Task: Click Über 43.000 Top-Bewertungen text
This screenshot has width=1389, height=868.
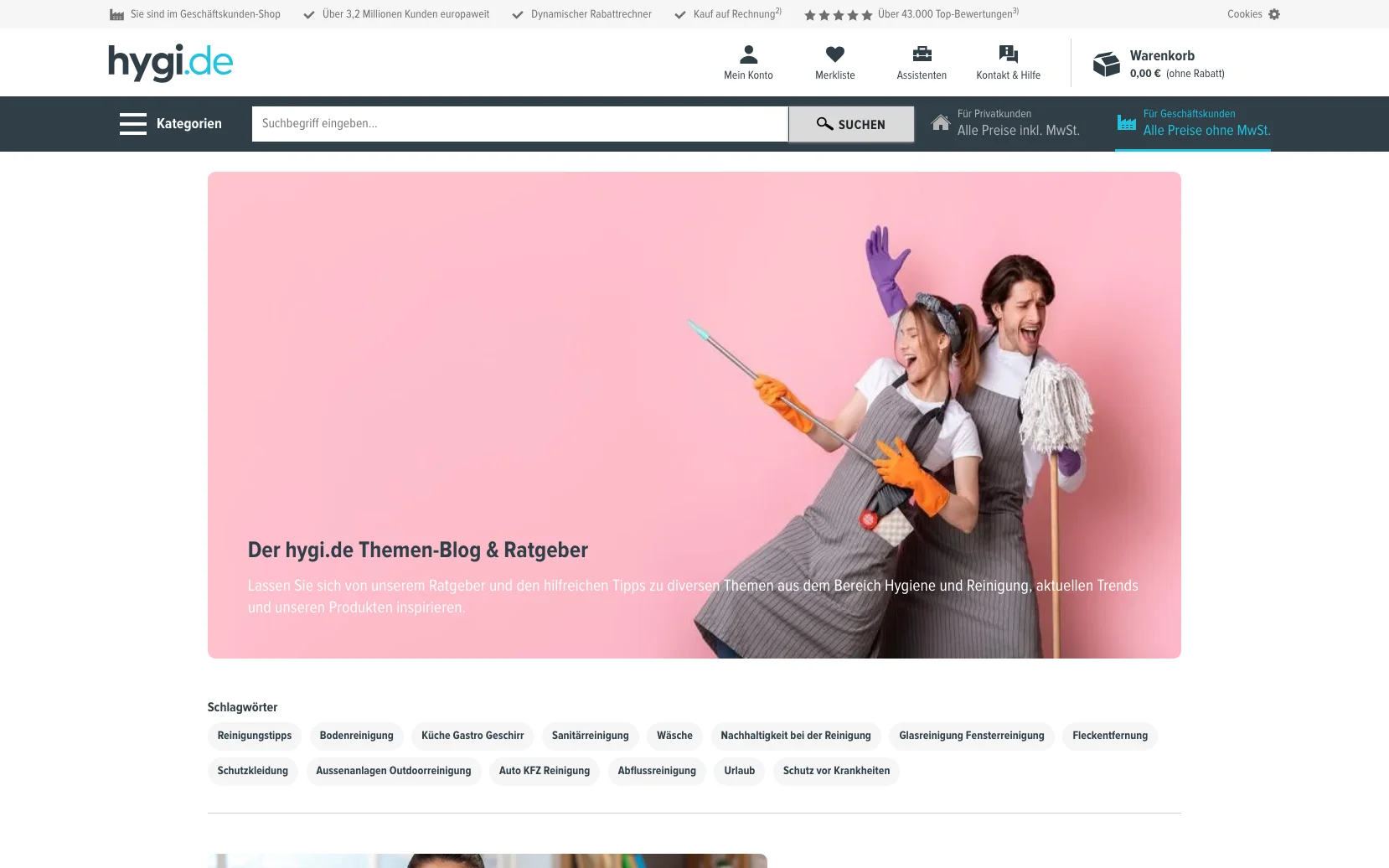Action: tap(948, 13)
